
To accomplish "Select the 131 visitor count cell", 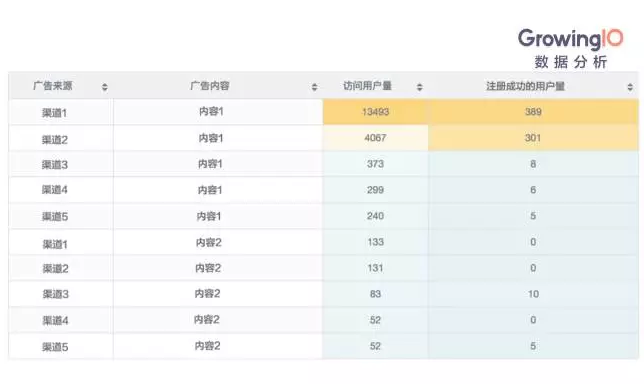I will [x=375, y=268].
